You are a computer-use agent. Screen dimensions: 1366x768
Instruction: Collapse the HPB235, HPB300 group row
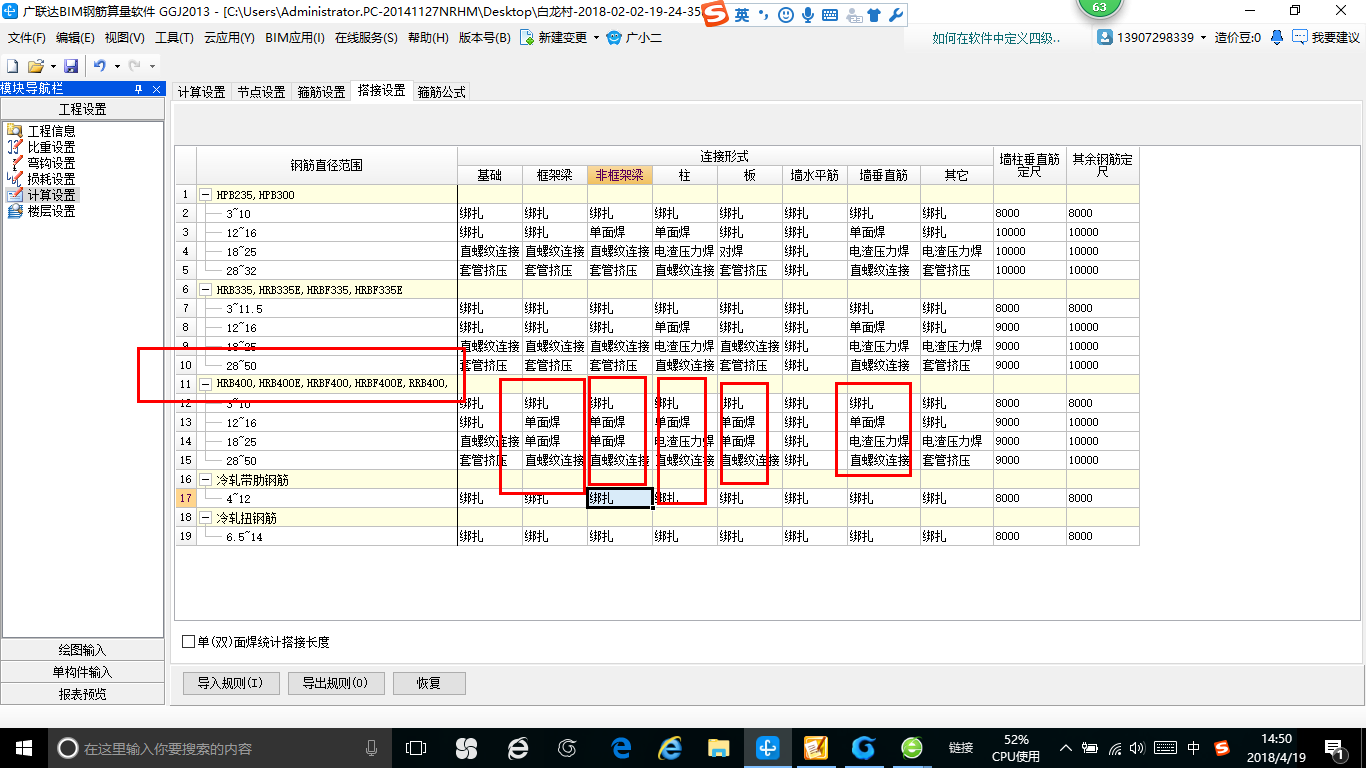point(206,194)
